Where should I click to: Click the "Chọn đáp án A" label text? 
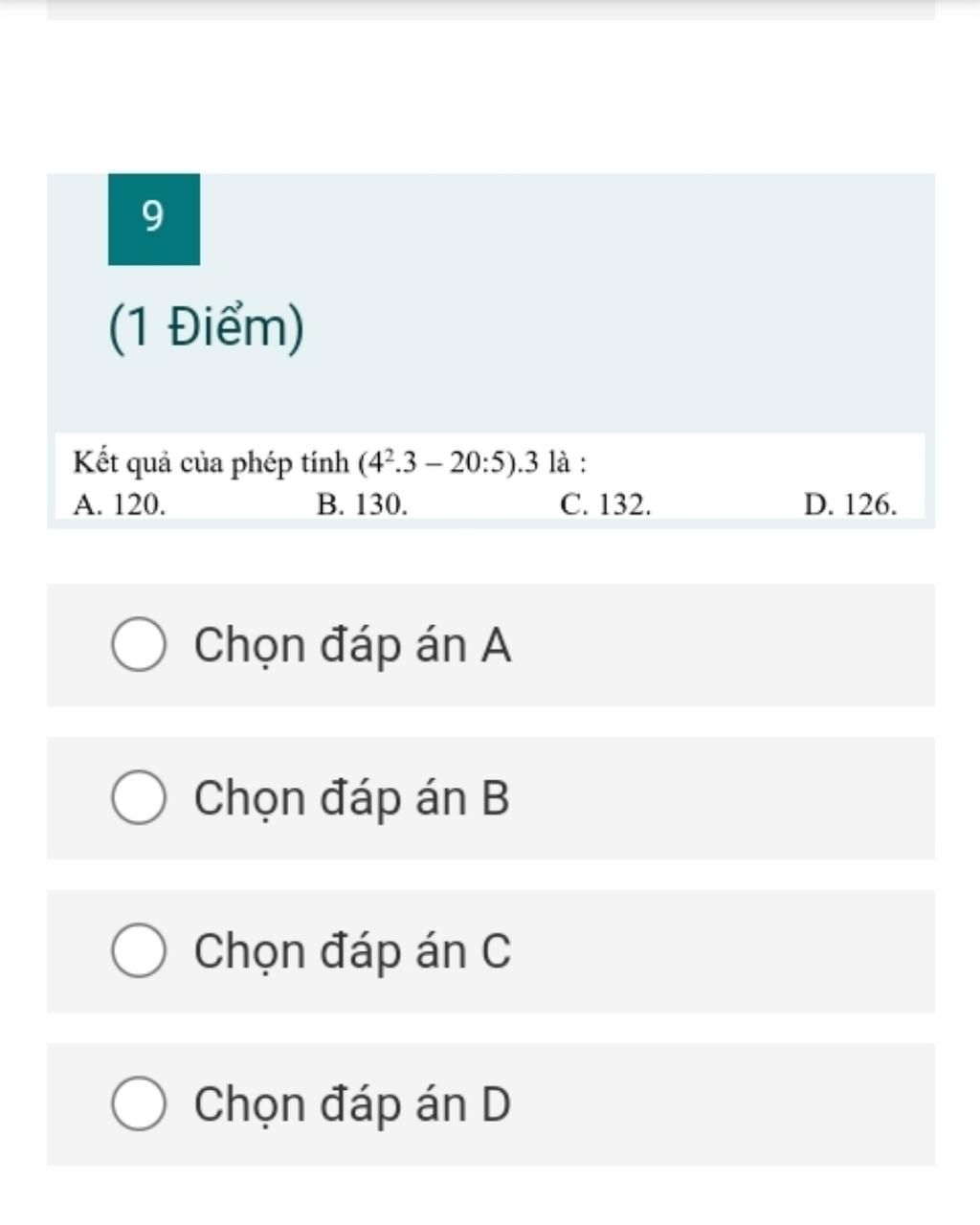point(352,645)
